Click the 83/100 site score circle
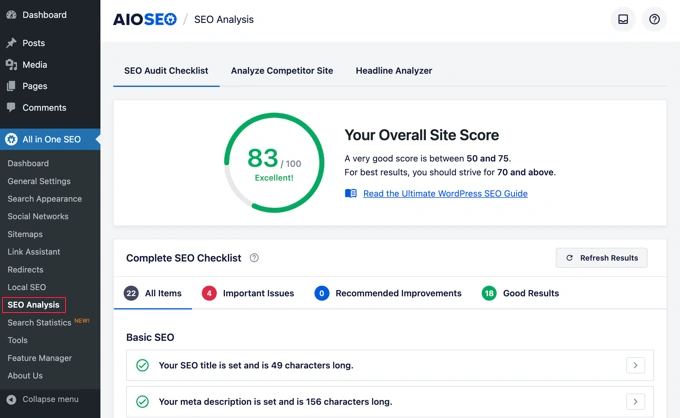Screen dimensions: 680x418 274,163
